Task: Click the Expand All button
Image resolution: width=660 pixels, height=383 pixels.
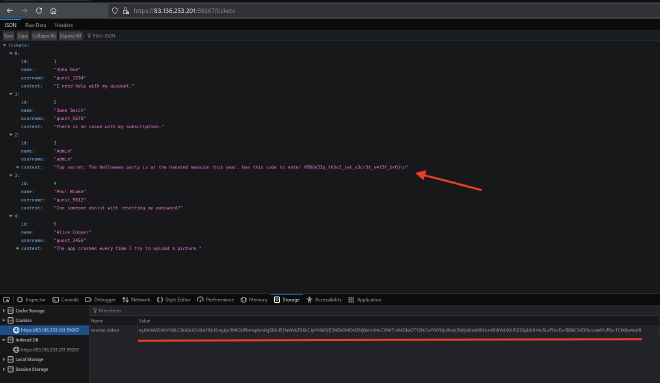Action: (70, 36)
